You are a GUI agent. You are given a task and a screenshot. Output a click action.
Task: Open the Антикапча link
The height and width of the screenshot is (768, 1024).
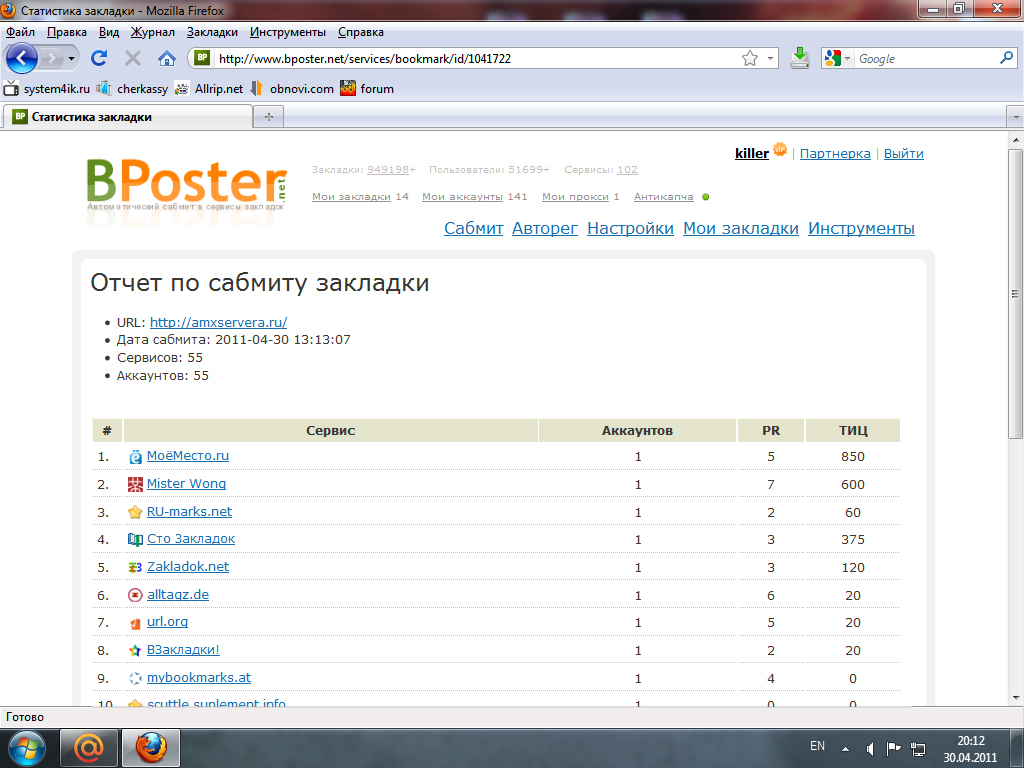pyautogui.click(x=664, y=197)
